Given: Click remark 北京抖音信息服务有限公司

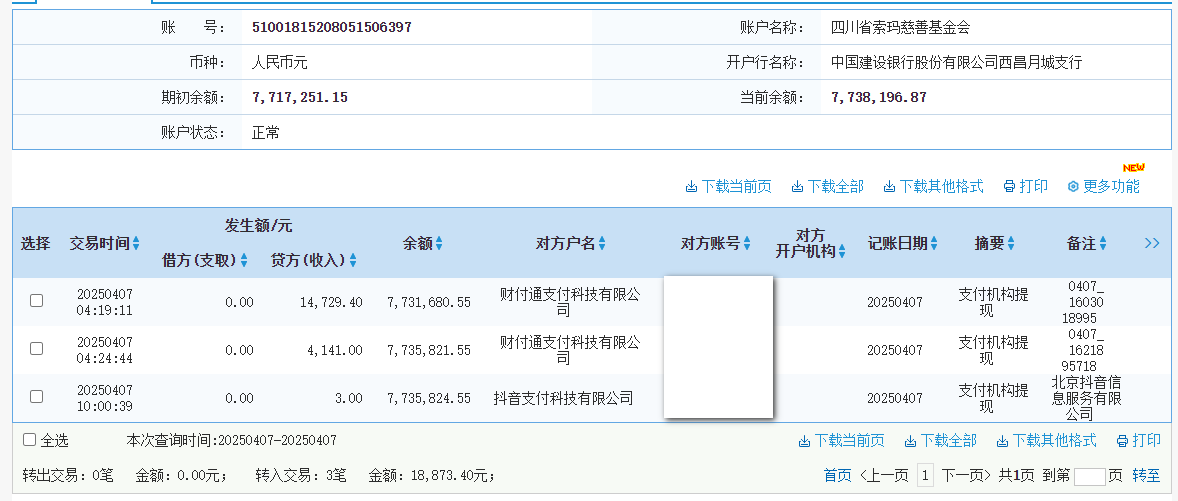Looking at the screenshot, I should coord(1086,398).
